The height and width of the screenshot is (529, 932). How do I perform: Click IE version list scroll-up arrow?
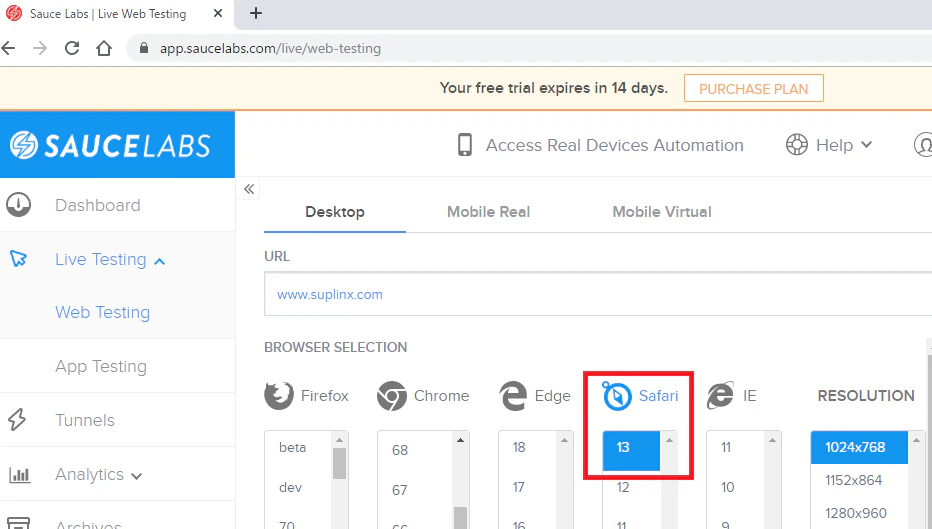click(772, 440)
